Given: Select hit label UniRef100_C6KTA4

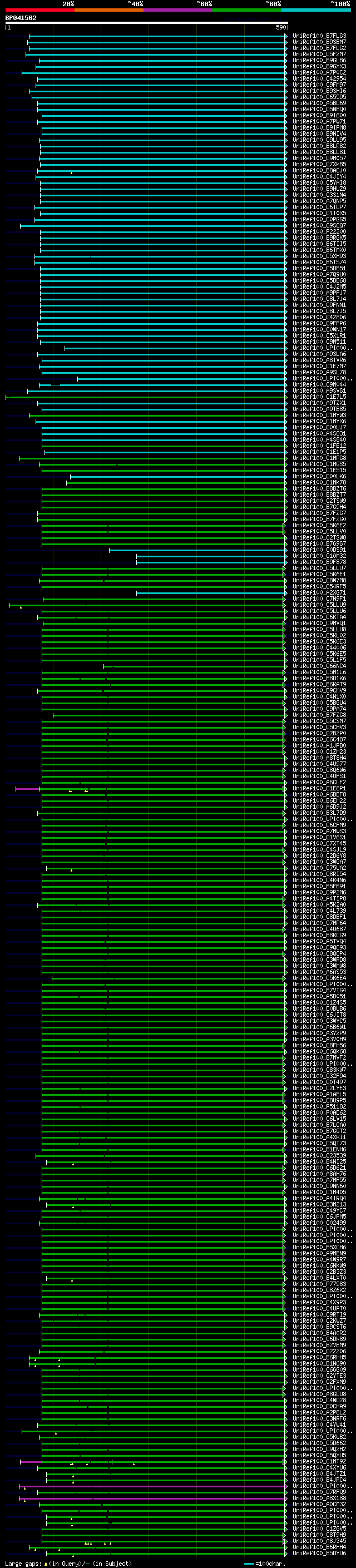Looking at the screenshot, I should (319, 618).
